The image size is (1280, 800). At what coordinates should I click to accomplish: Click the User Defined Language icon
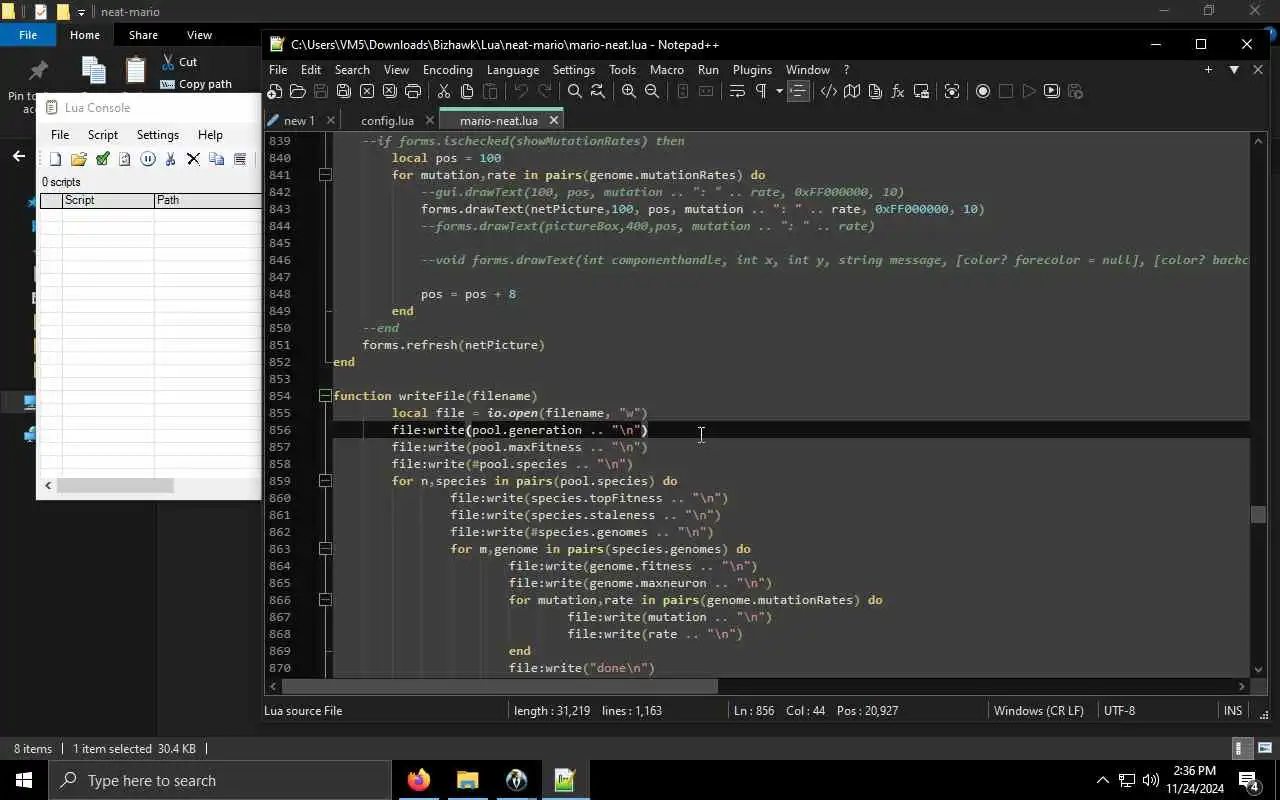coord(829,91)
